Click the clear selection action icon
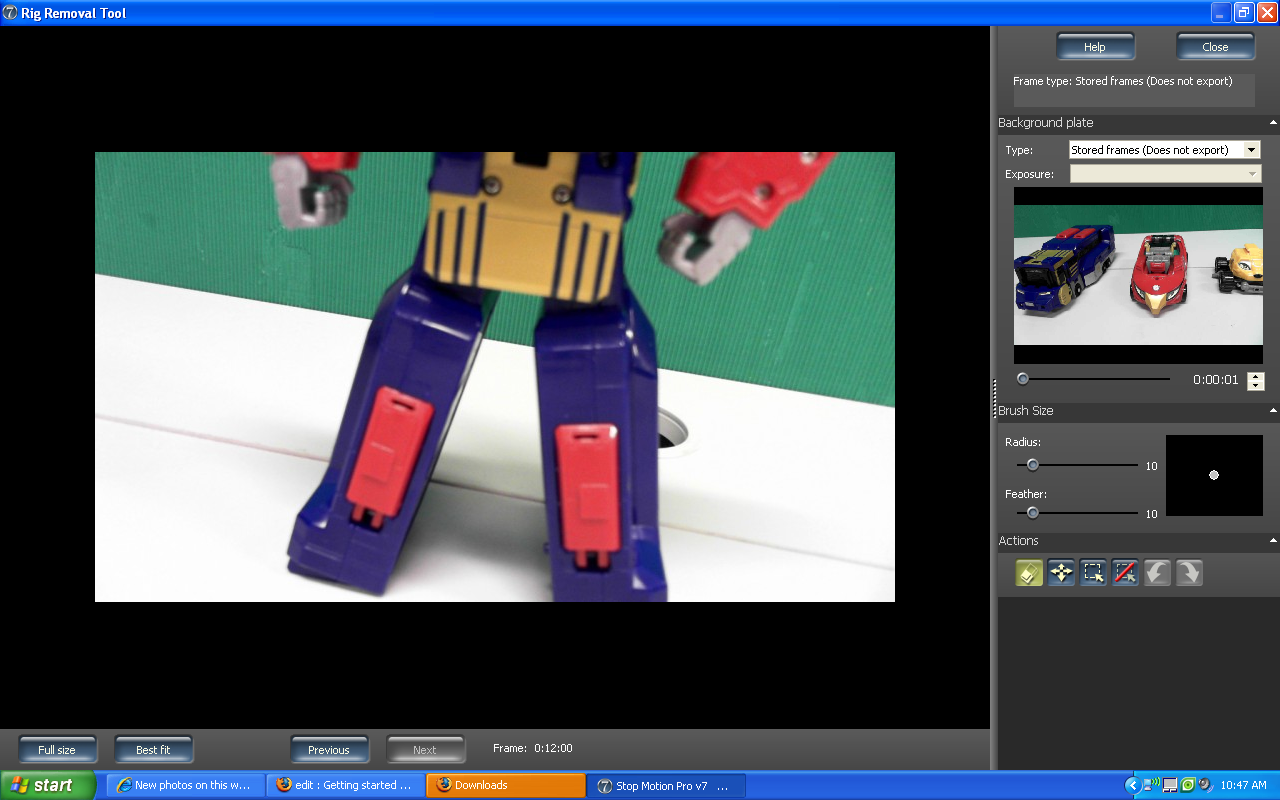The width and height of the screenshot is (1280, 800). pyautogui.click(x=1125, y=573)
